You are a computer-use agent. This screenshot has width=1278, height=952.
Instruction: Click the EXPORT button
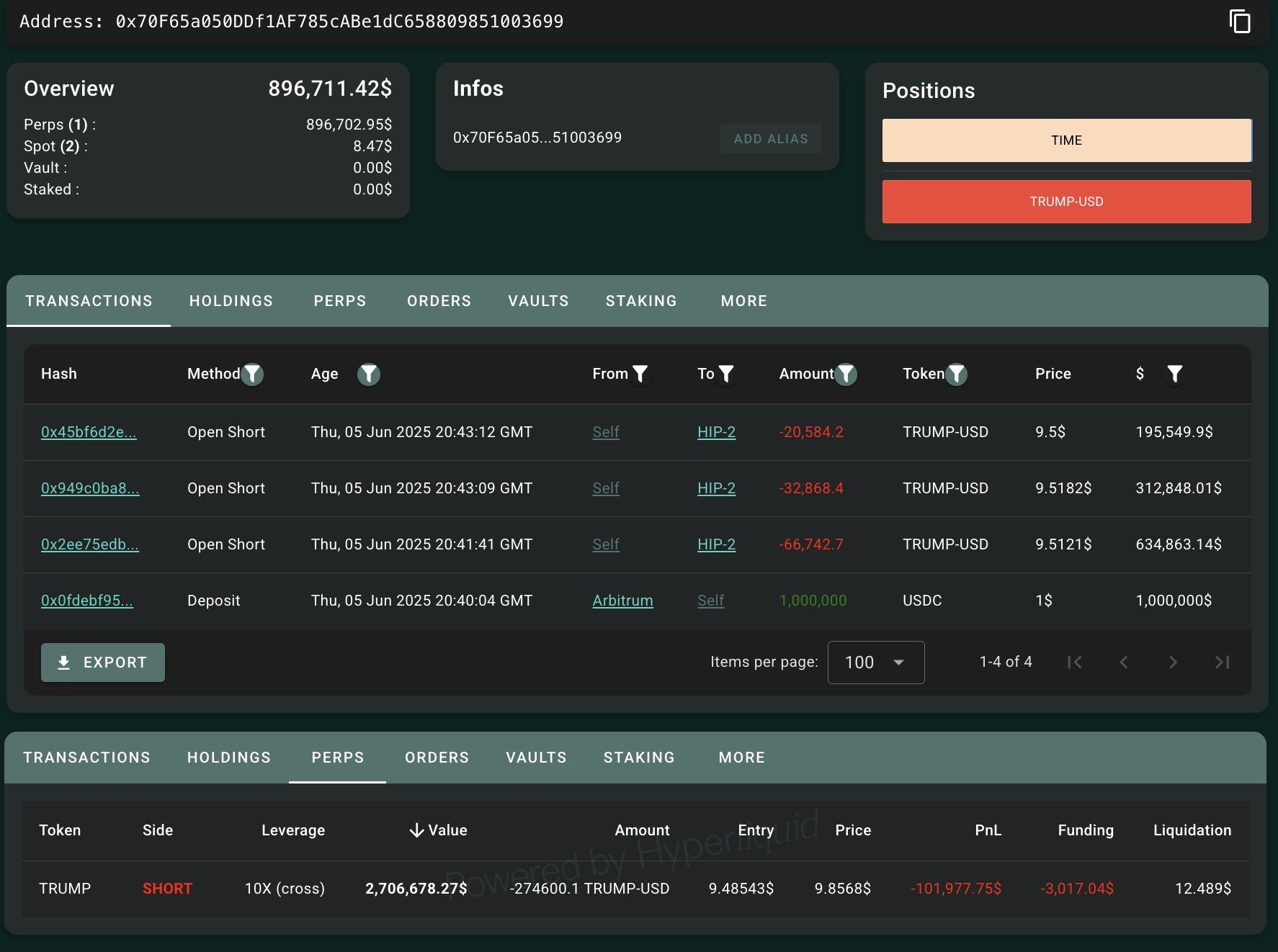(x=103, y=663)
